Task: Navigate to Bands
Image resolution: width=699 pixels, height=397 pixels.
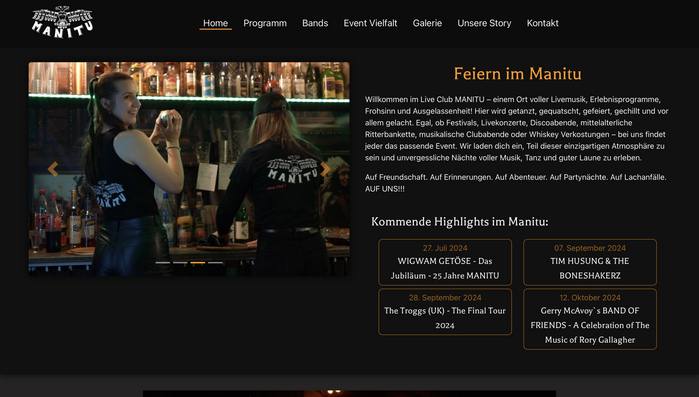Action: [315, 23]
